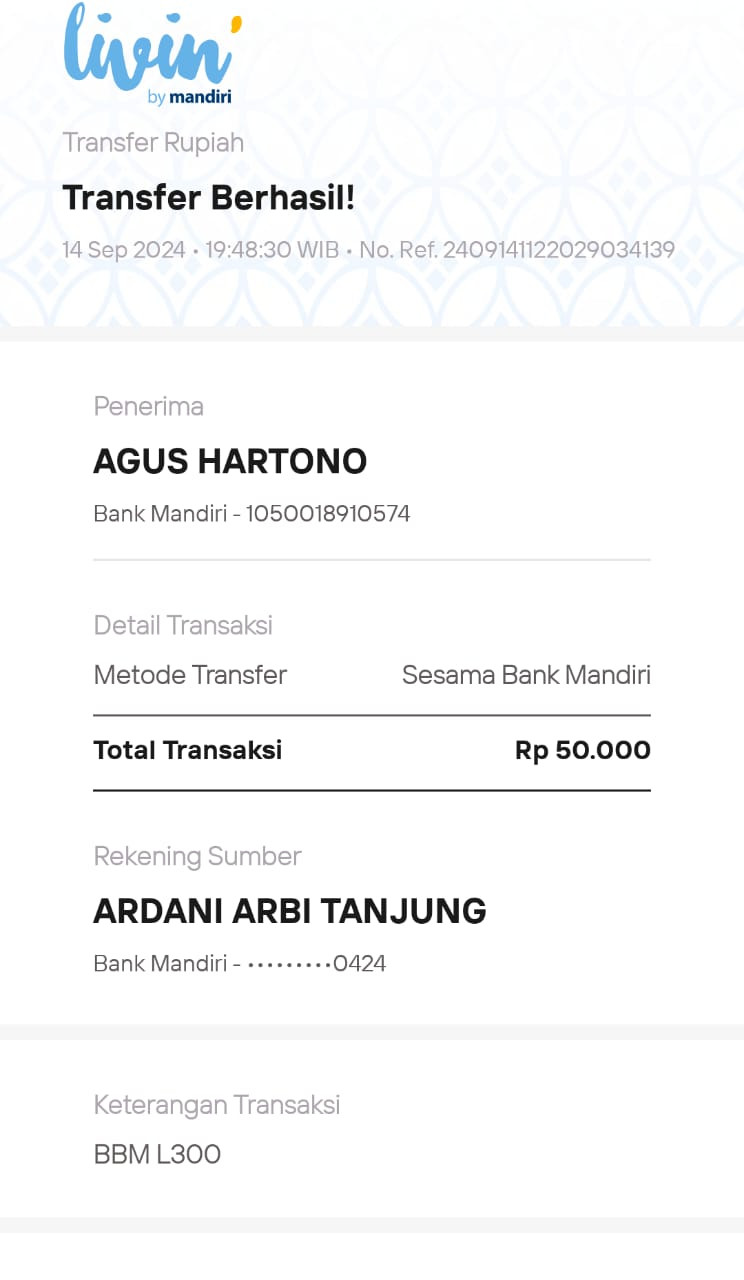Click the 'Detail Transaksi' heading
Viewport: 744px width, 1280px height.
coord(183,625)
